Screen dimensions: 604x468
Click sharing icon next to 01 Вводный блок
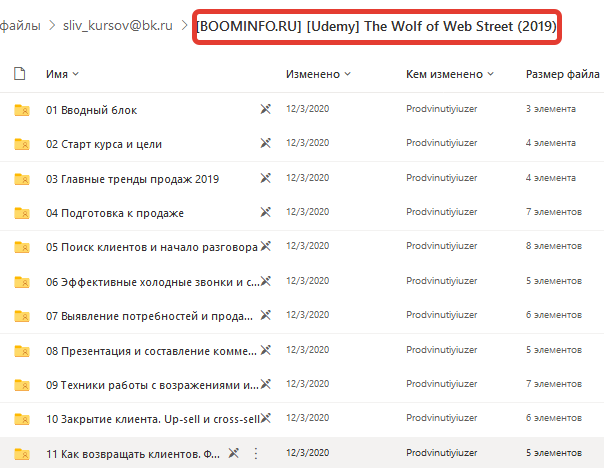265,109
